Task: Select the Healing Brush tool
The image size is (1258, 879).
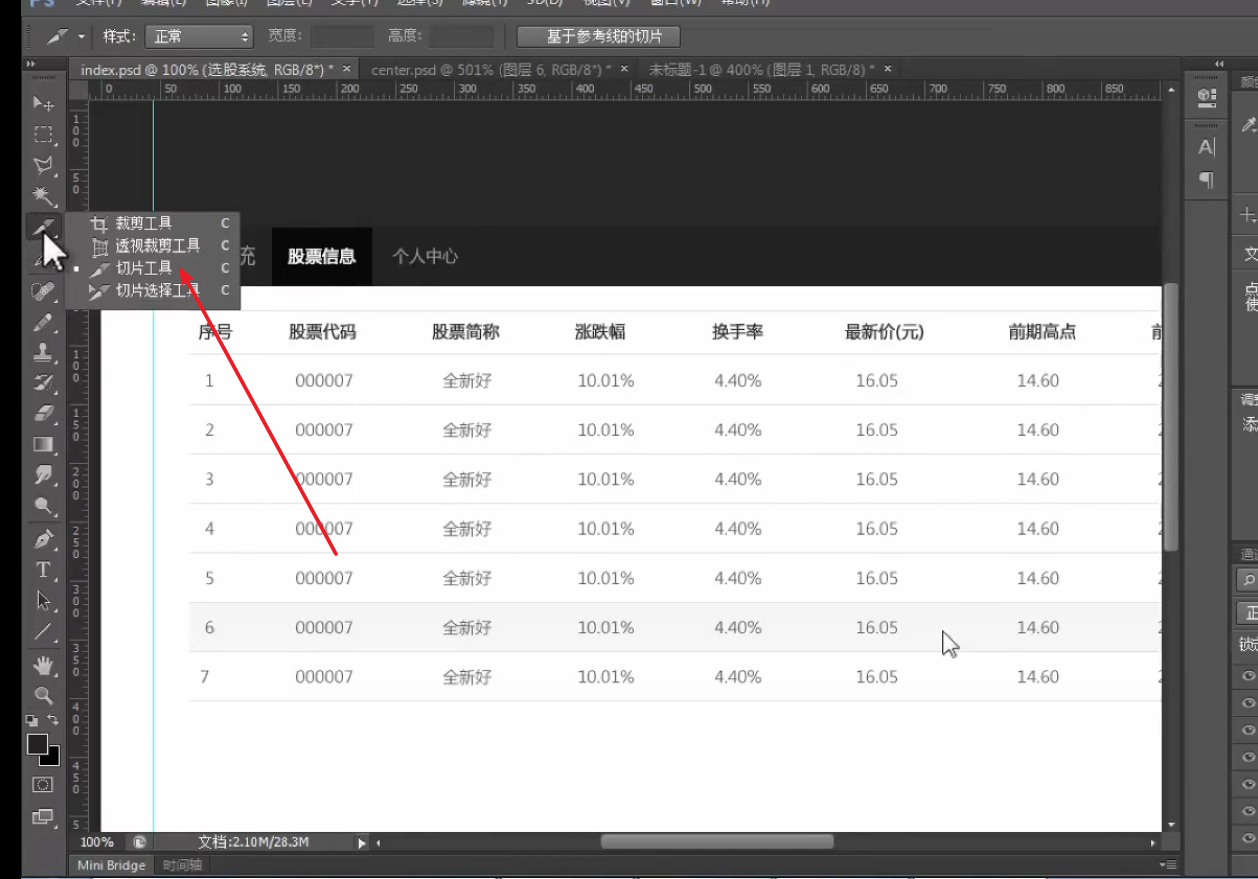Action: [43, 291]
